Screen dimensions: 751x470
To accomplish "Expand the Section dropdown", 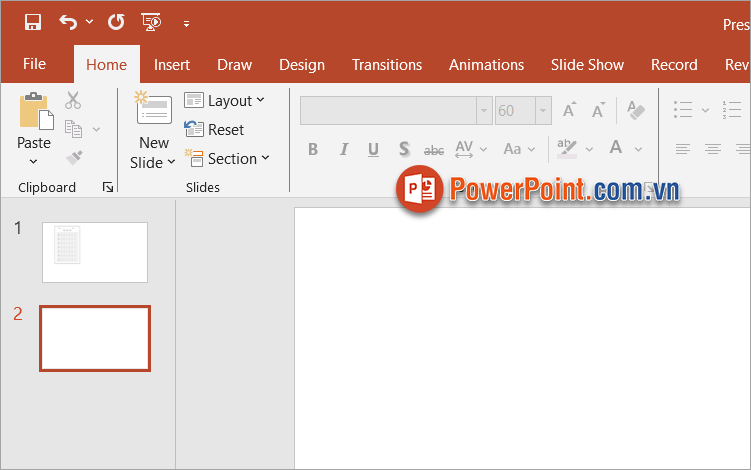I will (228, 158).
